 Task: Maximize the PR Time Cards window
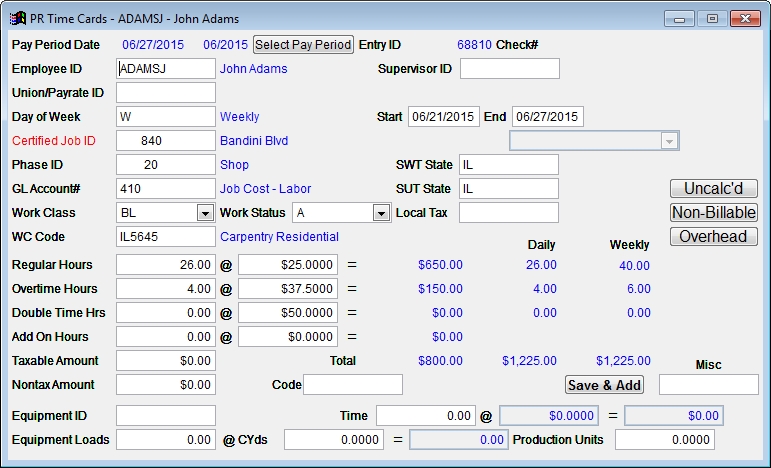tap(712, 19)
